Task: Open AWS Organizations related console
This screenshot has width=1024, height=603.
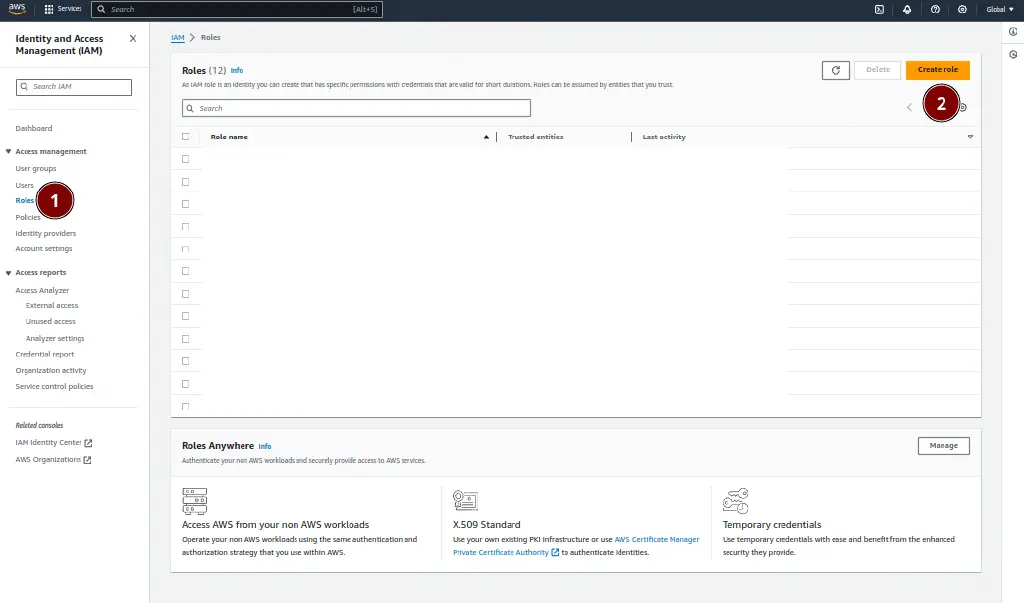Action: click(x=48, y=460)
